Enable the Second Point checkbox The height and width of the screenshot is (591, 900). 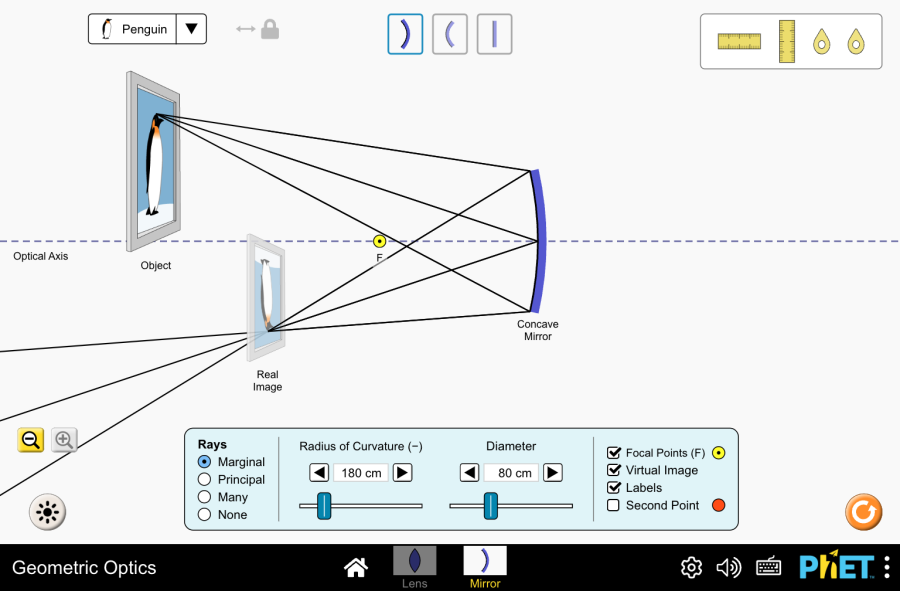pos(614,506)
